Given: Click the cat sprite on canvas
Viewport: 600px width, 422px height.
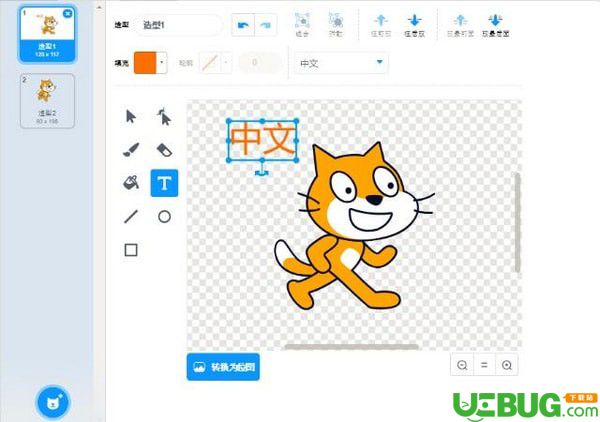Looking at the screenshot, I should tap(354, 226).
